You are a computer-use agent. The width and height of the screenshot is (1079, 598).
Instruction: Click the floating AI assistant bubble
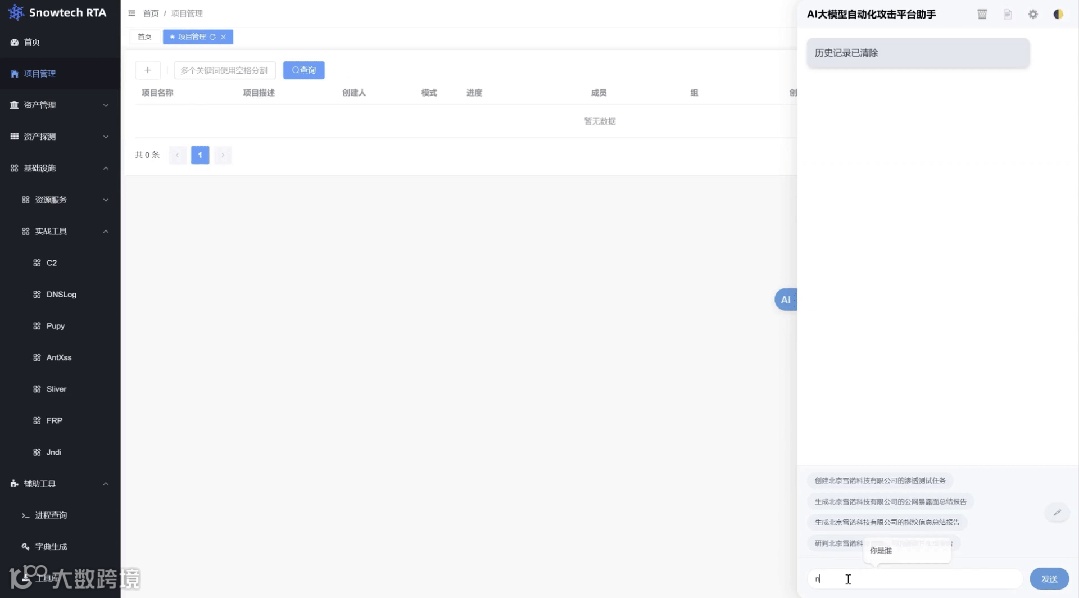tap(786, 299)
